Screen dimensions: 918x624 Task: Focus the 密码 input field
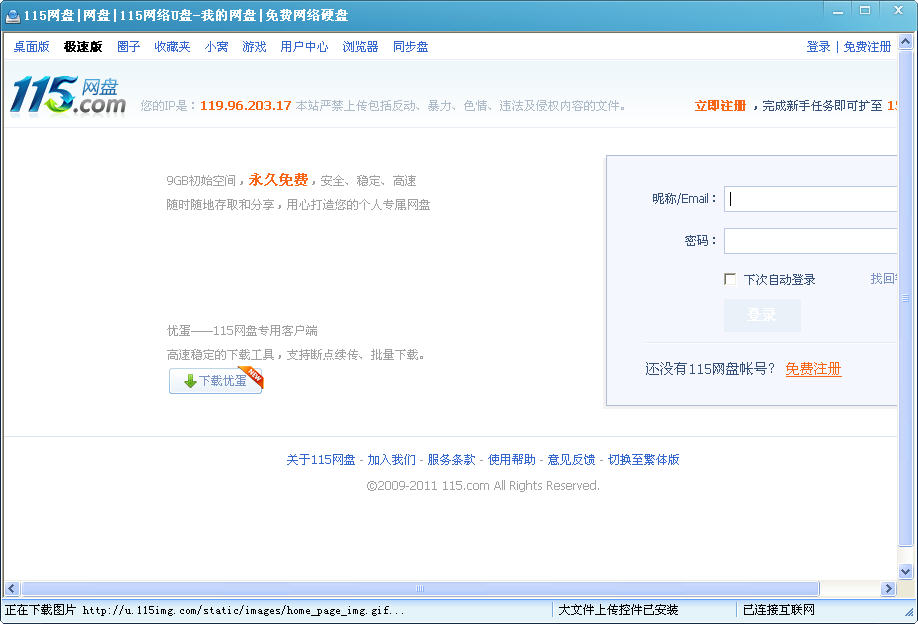click(x=811, y=241)
